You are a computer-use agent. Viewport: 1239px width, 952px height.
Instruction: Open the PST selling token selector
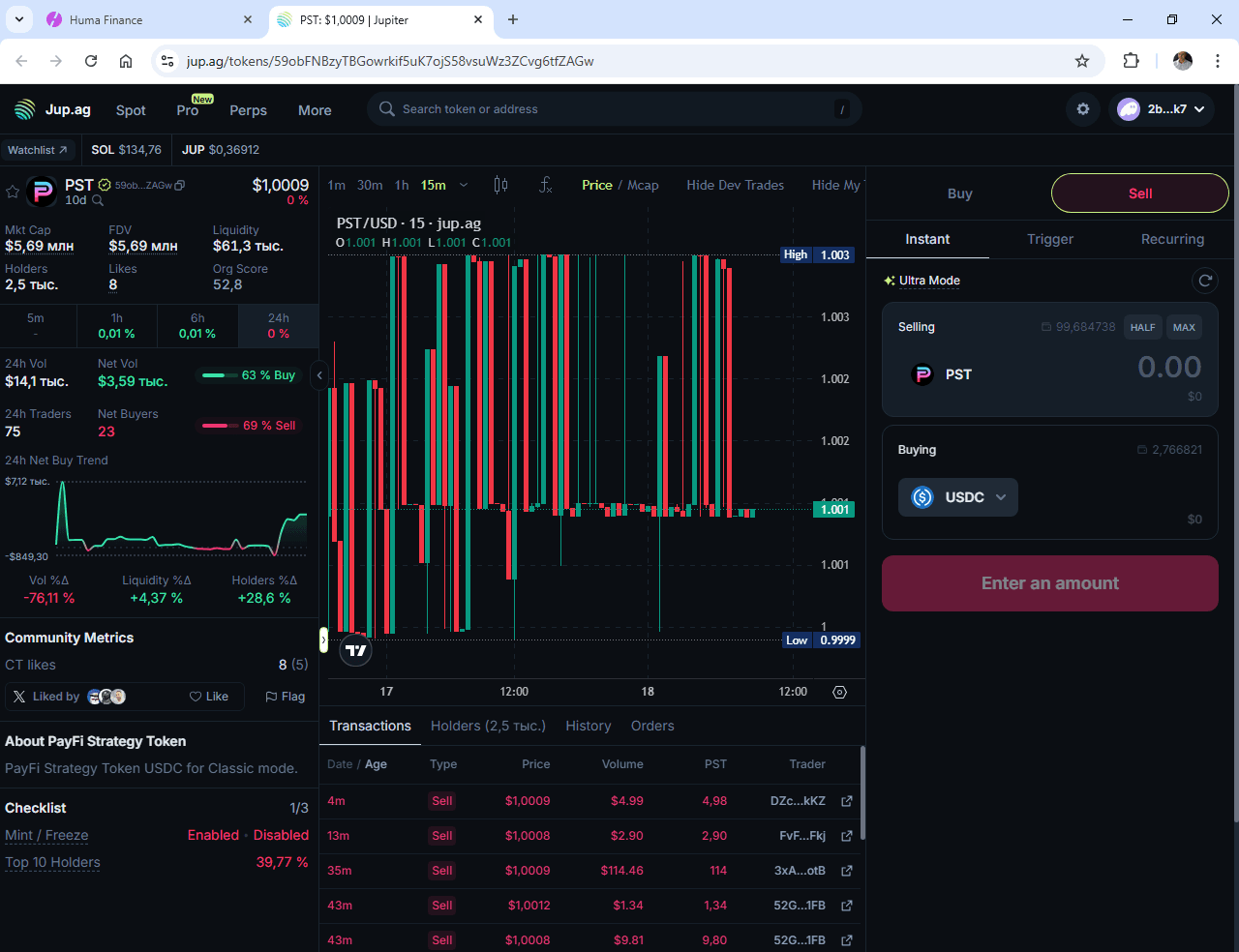[x=943, y=374]
